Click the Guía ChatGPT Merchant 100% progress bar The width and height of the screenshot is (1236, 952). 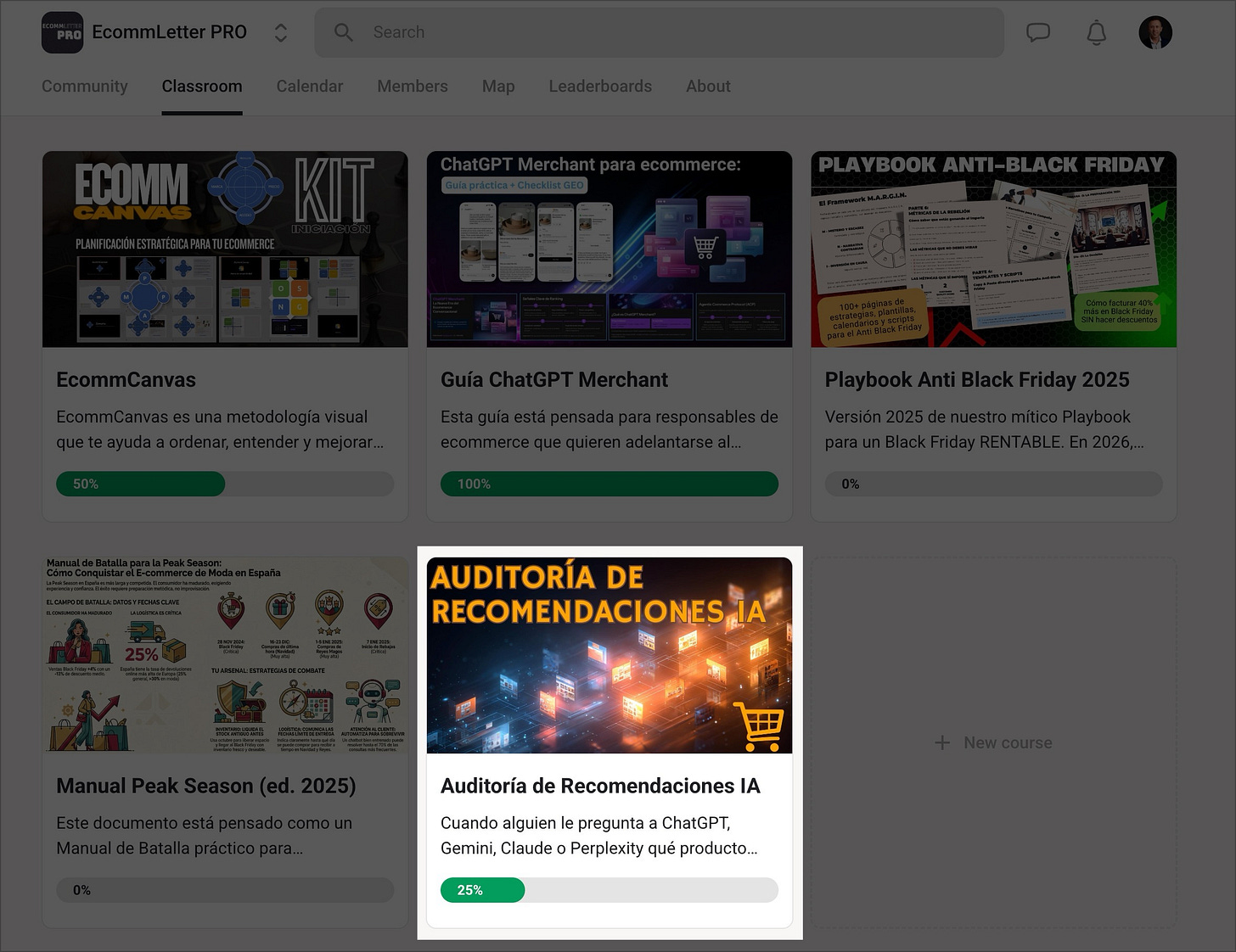[610, 484]
